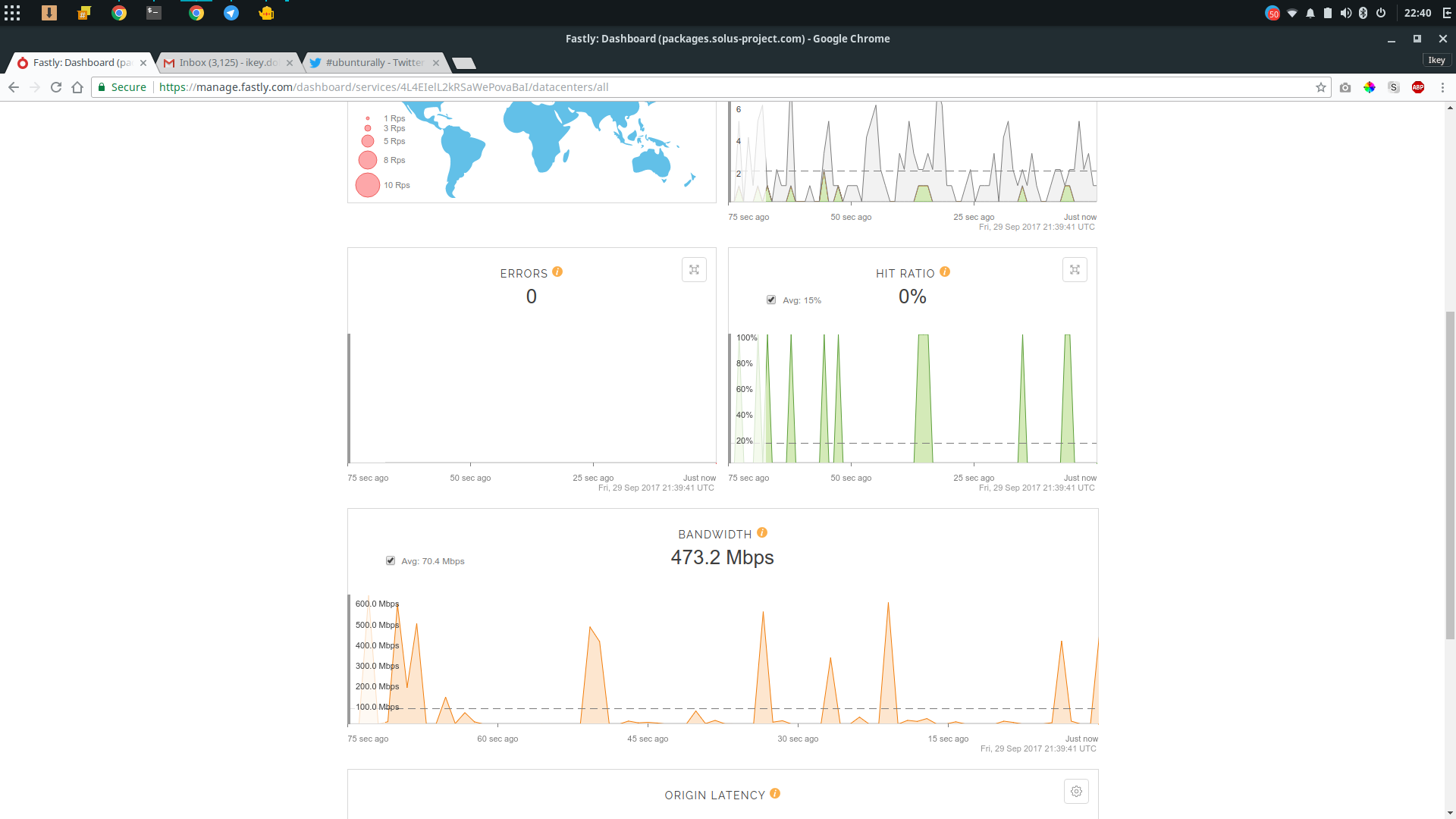Open the Telegram panel icon

(231, 13)
